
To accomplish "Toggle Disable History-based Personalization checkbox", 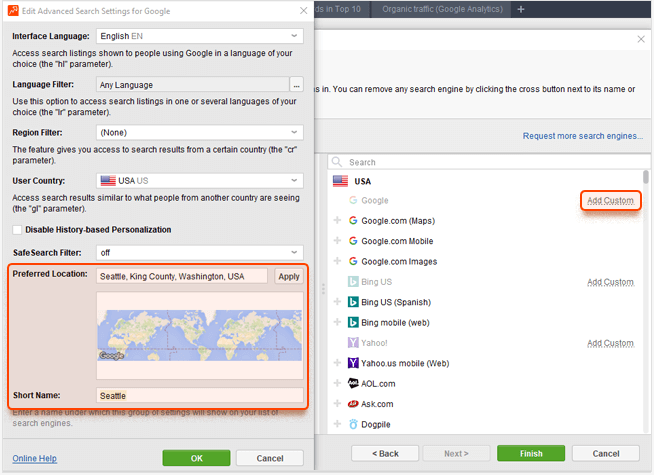I will pos(17,230).
